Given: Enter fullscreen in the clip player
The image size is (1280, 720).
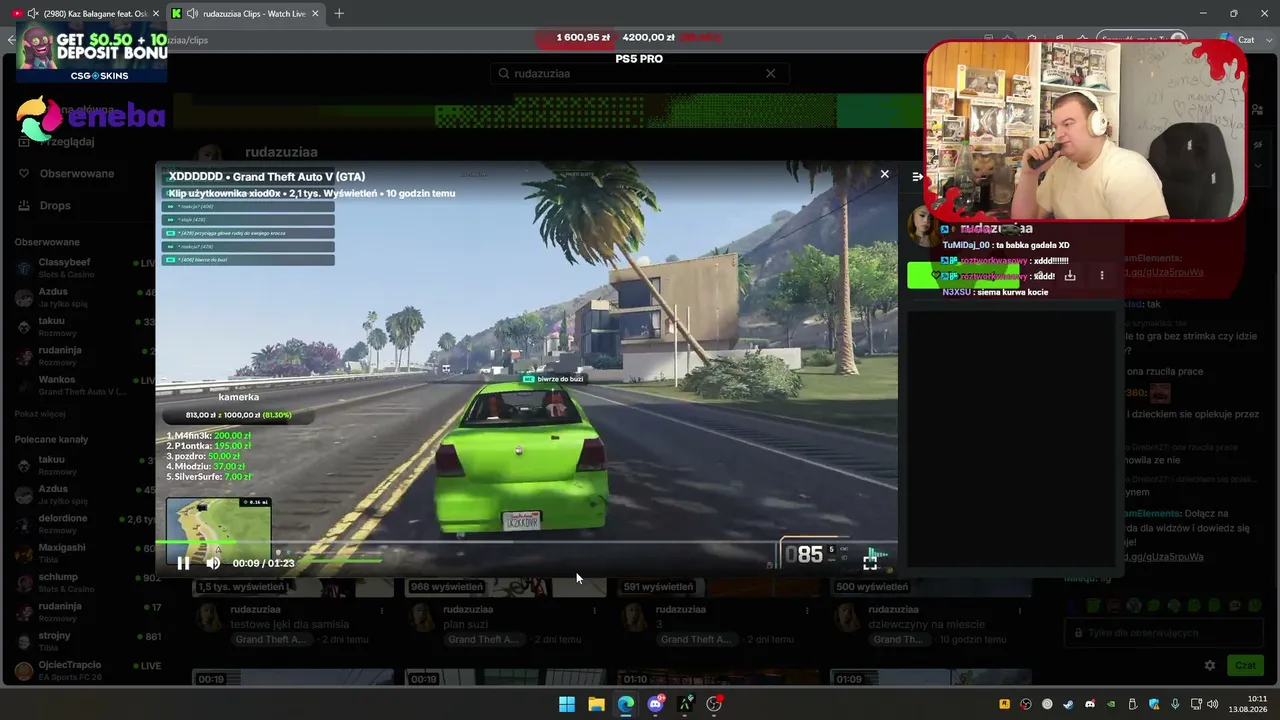Looking at the screenshot, I should point(870,563).
